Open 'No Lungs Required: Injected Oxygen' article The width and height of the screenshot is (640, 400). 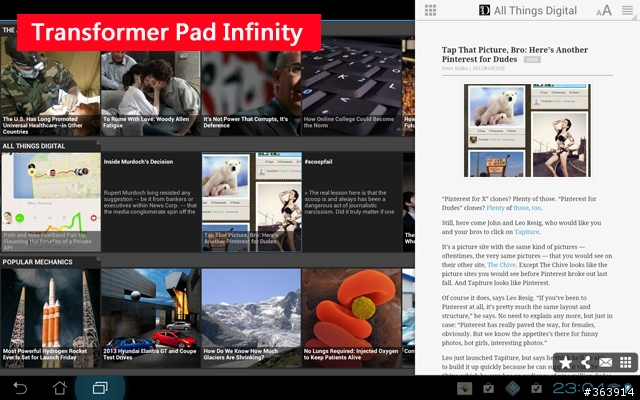[351, 318]
